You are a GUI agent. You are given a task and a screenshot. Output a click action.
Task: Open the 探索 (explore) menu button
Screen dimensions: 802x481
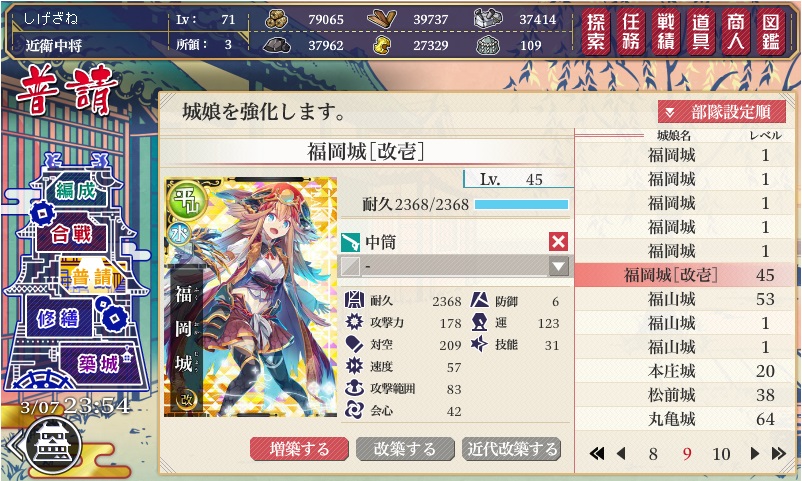click(596, 32)
